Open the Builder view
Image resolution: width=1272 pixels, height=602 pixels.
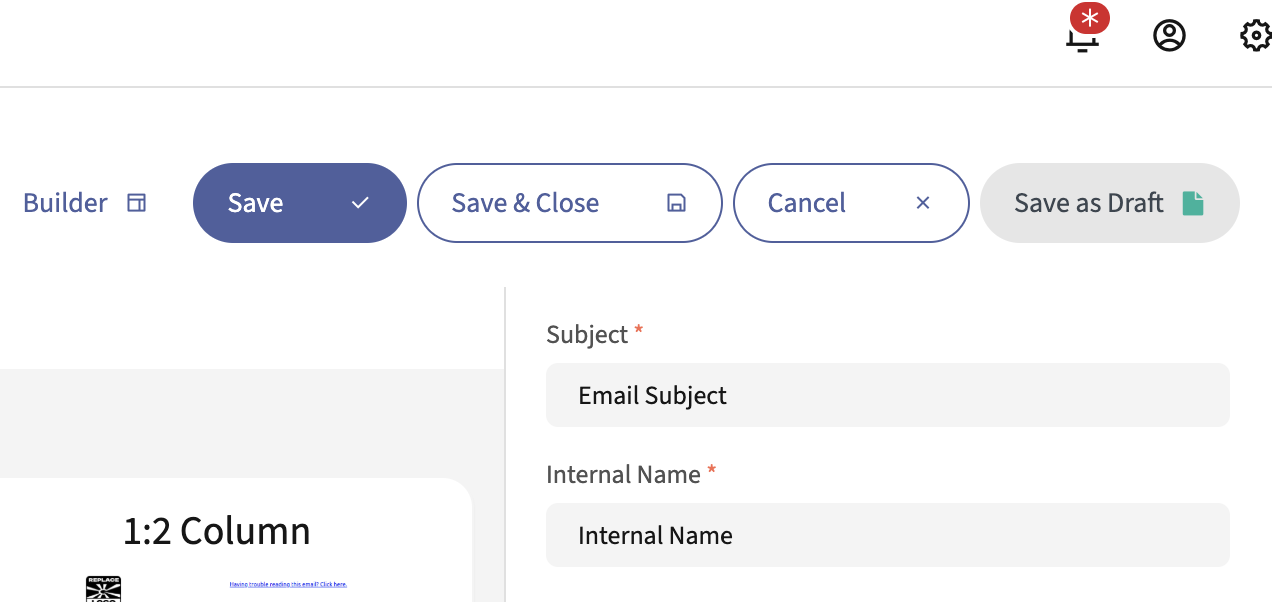click(66, 203)
